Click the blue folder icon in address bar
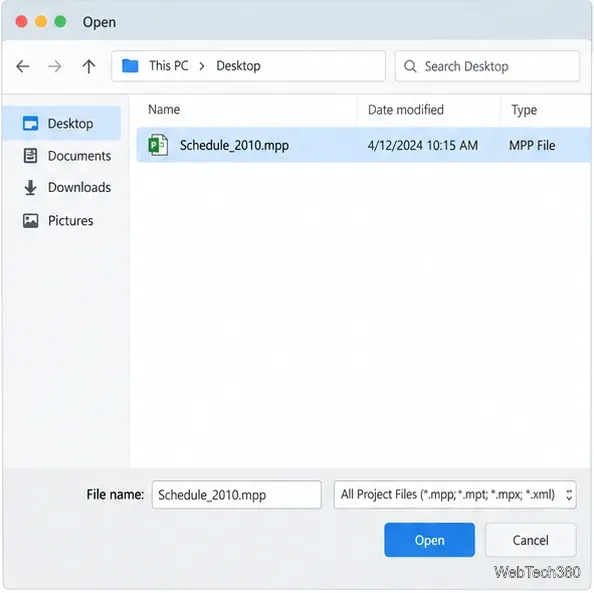The width and height of the screenshot is (594, 593). pyautogui.click(x=130, y=66)
